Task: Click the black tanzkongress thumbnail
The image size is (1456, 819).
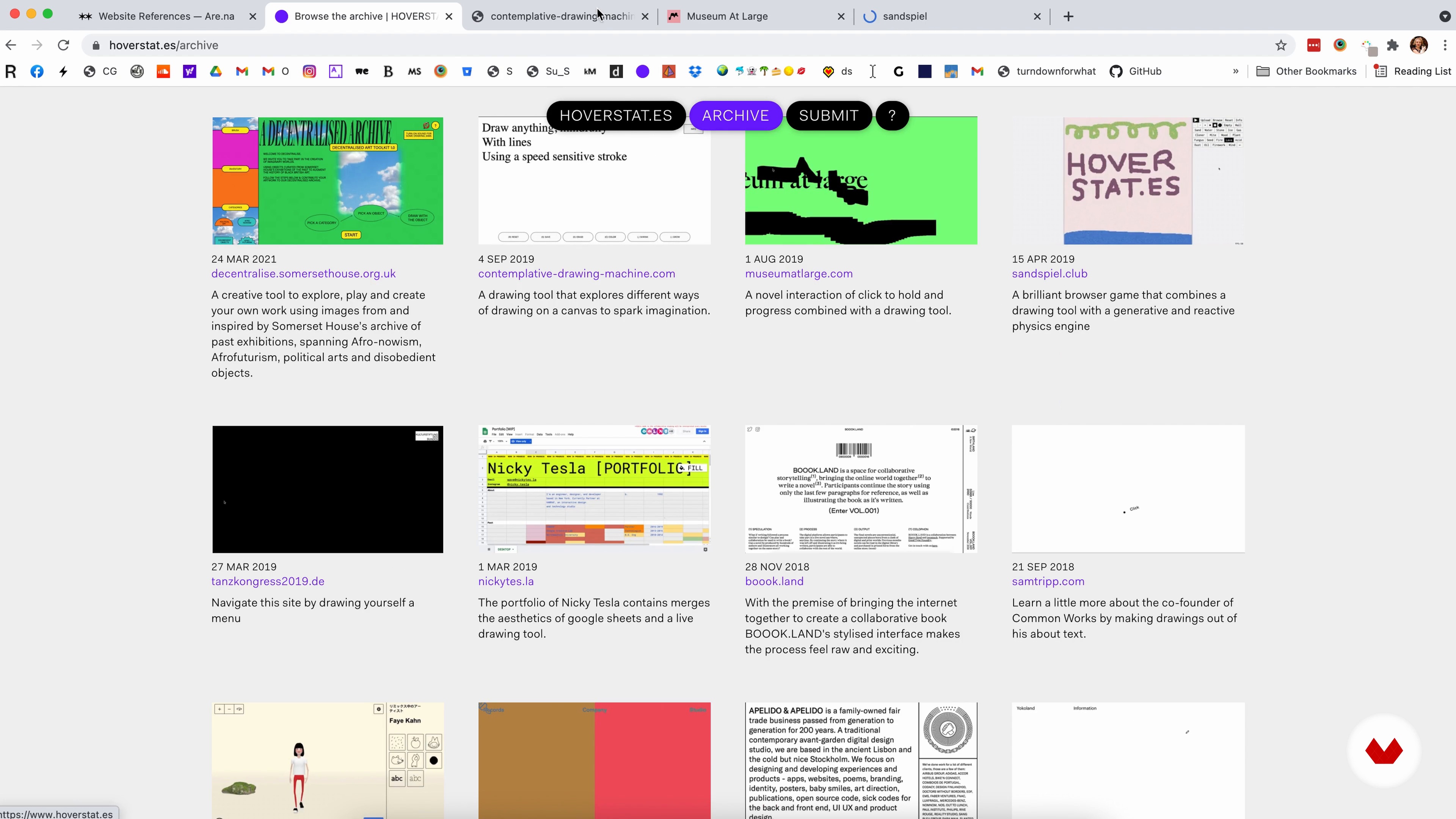Action: (328, 489)
